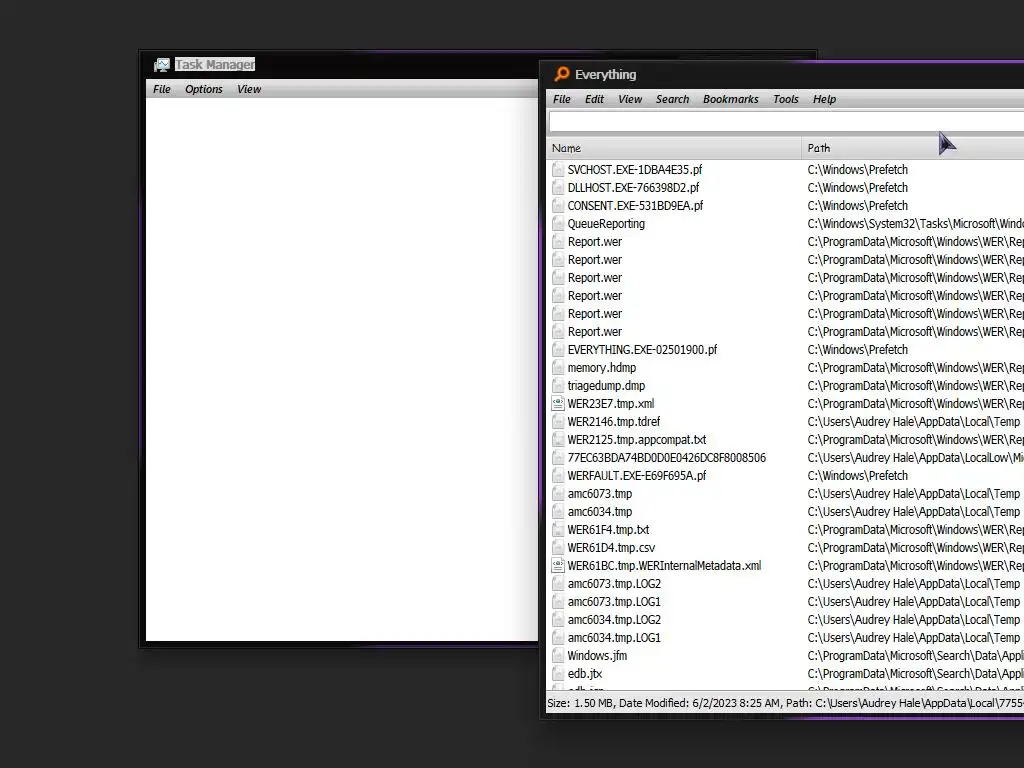Image resolution: width=1024 pixels, height=768 pixels.
Task: Select WER2125.tmp.appcompat.txt file name
Action: click(x=637, y=440)
